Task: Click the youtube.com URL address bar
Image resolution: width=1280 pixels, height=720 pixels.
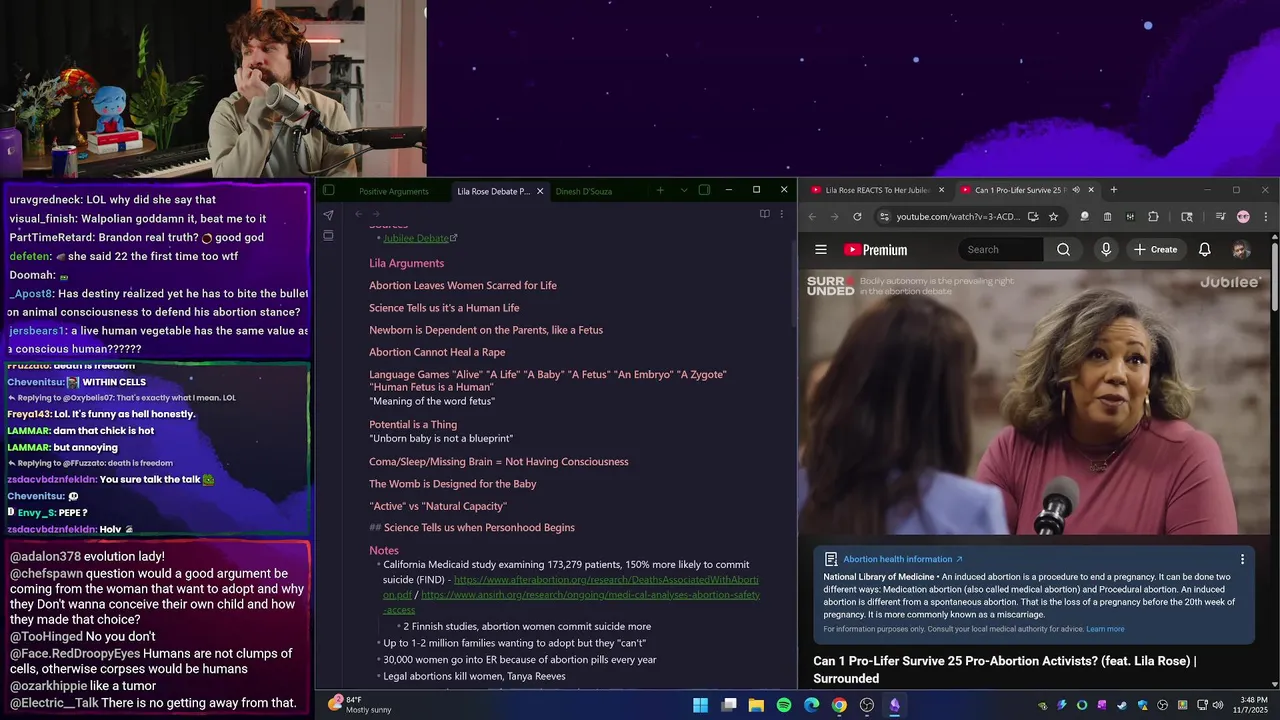Action: [958, 216]
